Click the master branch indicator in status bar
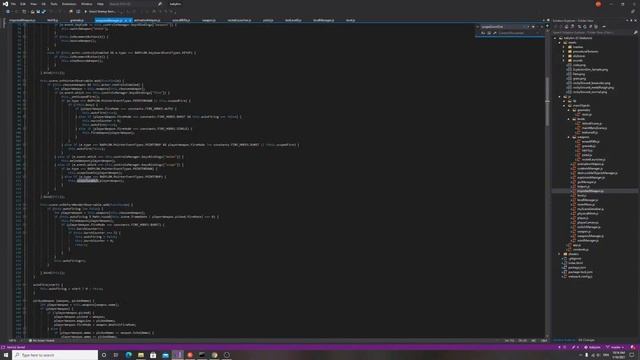Image resolution: width=640 pixels, height=360 pixels. coord(616,347)
